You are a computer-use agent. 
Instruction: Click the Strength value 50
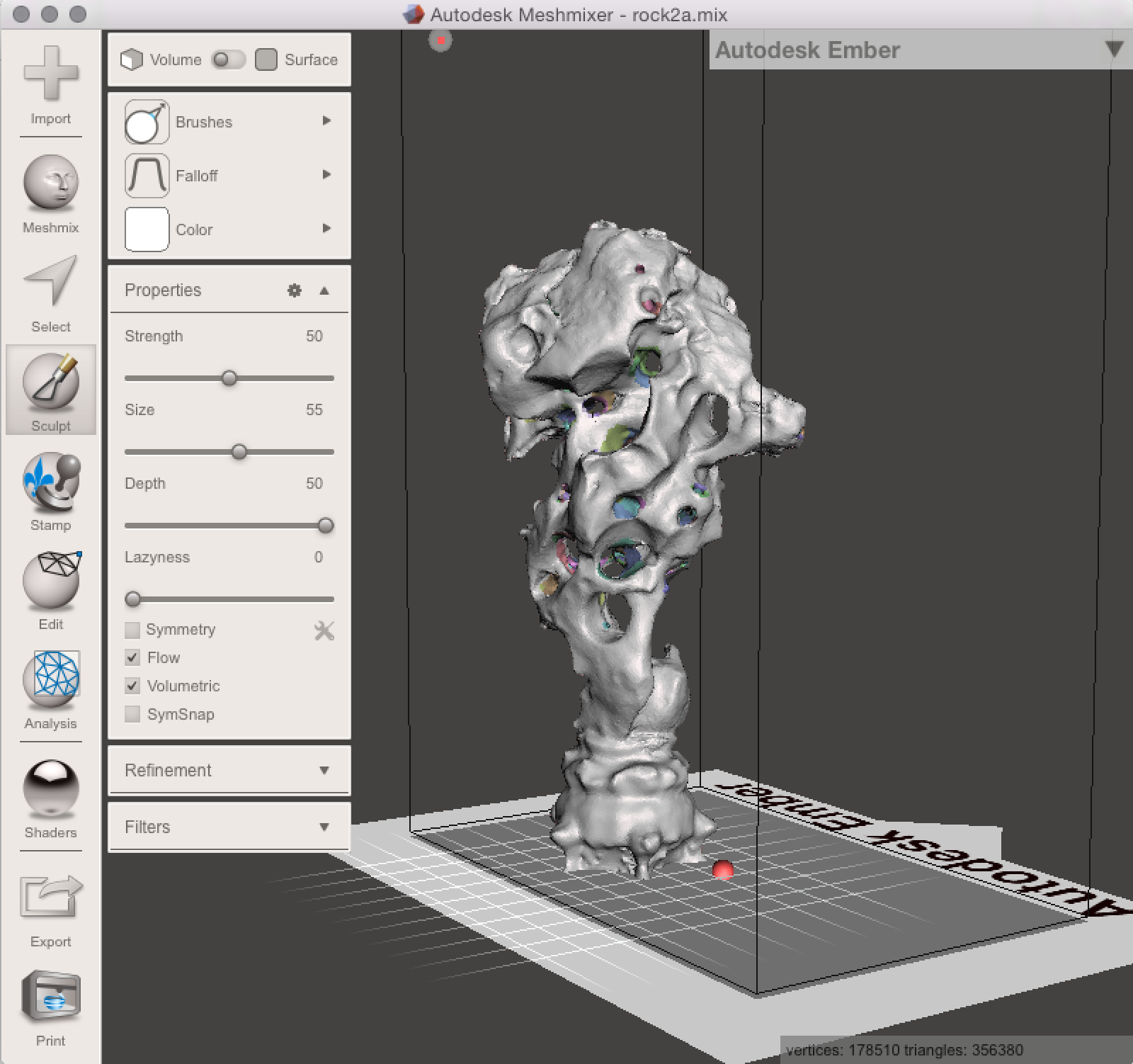pos(314,336)
